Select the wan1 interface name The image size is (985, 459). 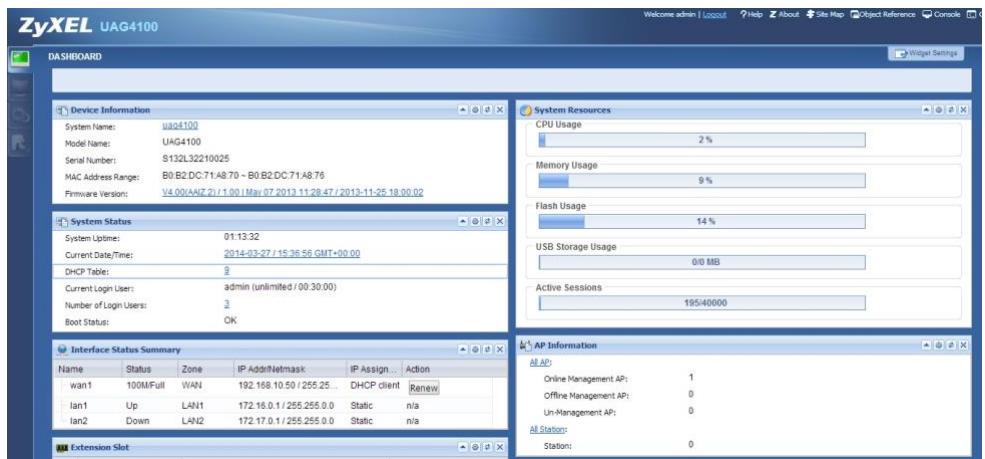pos(80,385)
